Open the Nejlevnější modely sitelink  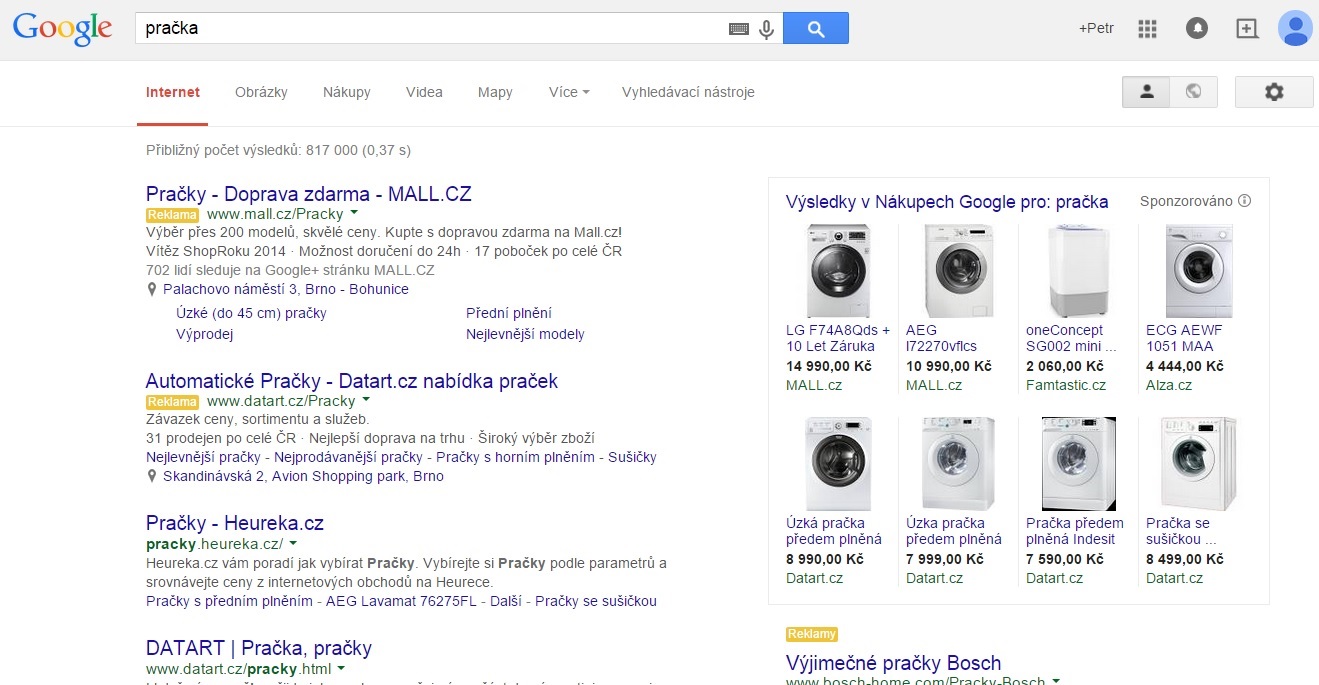tap(525, 334)
